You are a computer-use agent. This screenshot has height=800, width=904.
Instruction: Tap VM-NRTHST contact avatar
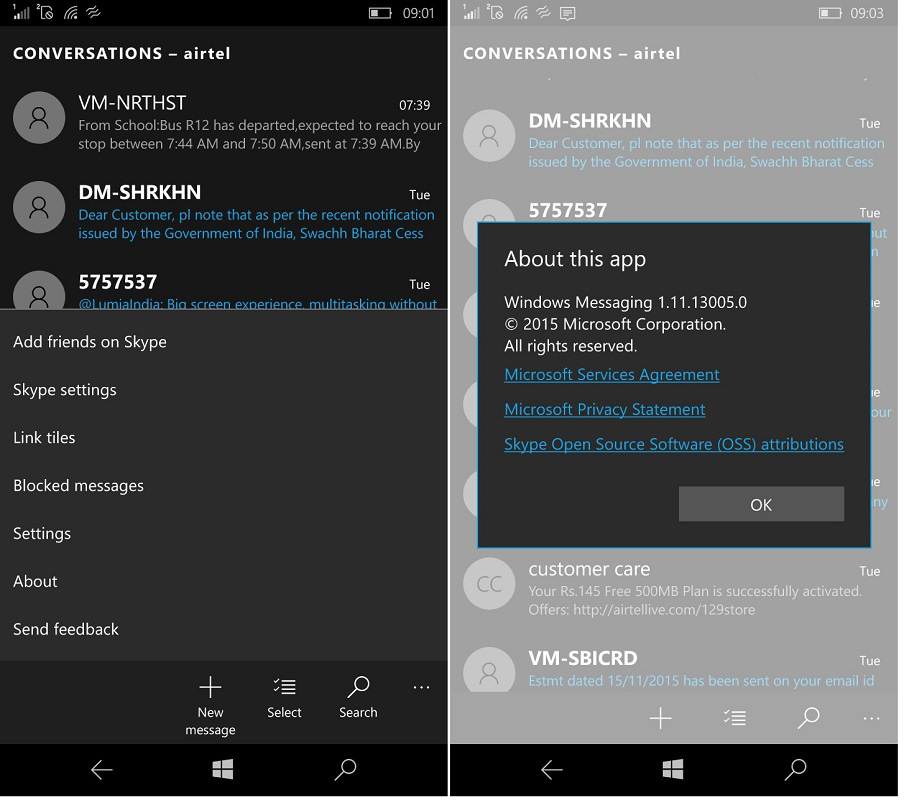click(x=39, y=118)
